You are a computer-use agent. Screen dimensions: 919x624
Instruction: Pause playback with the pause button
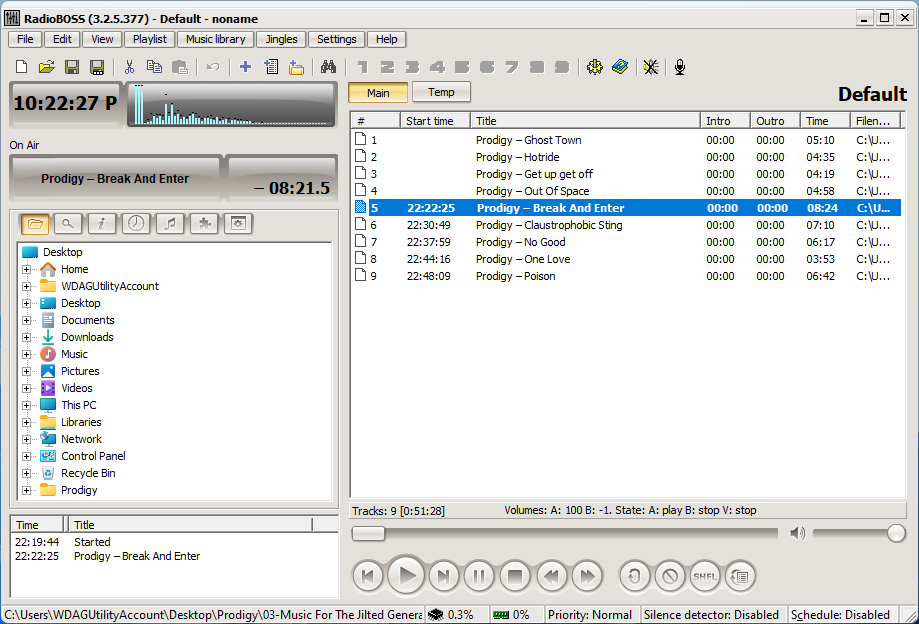tap(479, 577)
